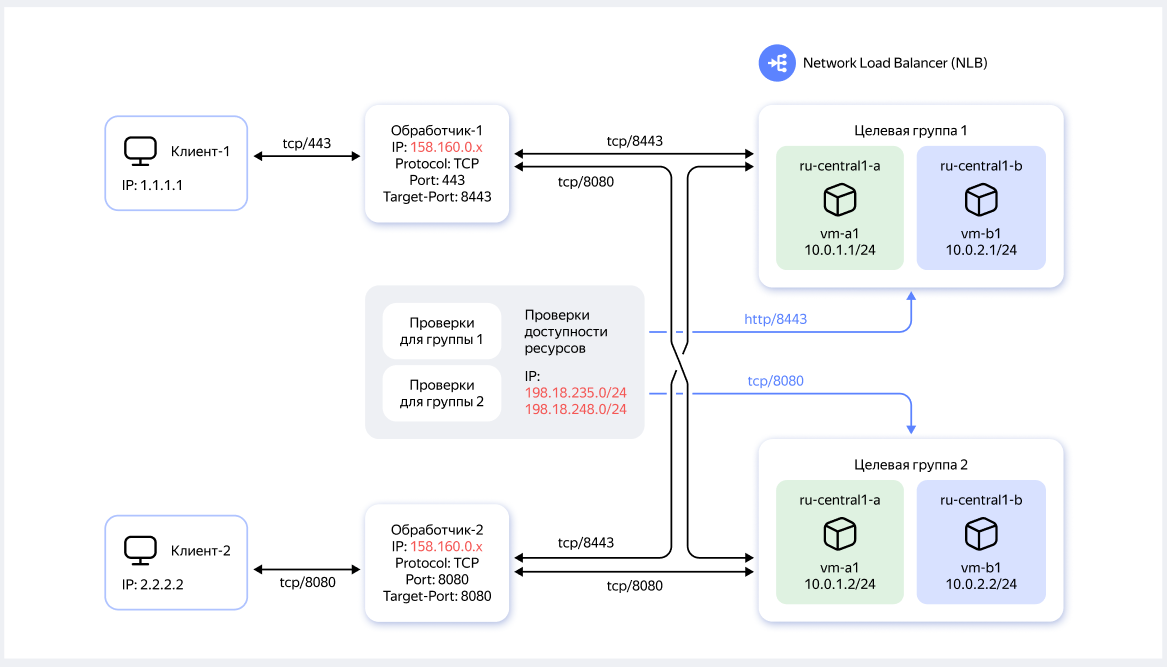Click ru-central1-a label in Целевая группа 1
This screenshot has height=667, width=1167.
(x=840, y=166)
